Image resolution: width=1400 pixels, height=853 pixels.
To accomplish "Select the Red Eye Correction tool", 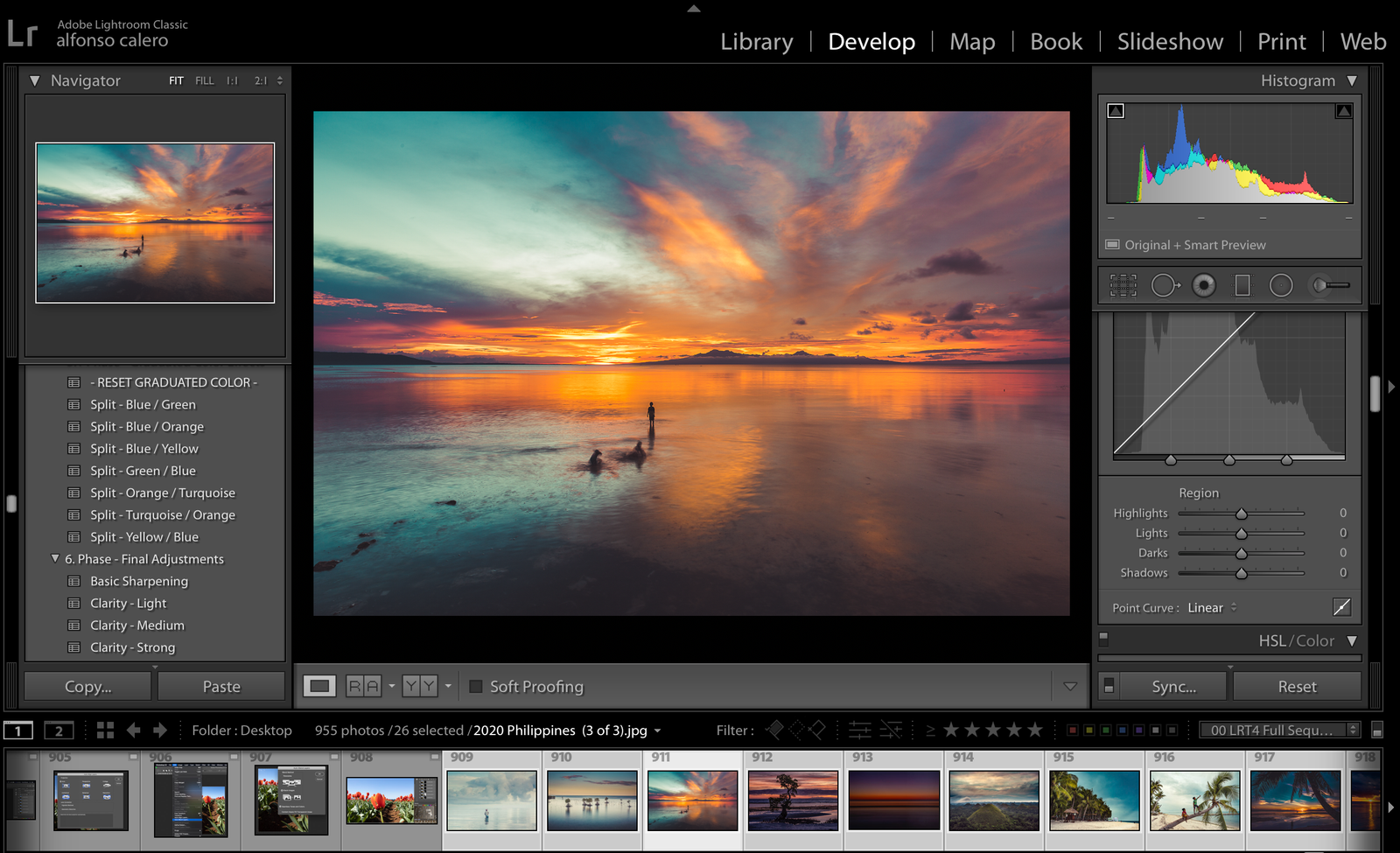I will point(1204,285).
